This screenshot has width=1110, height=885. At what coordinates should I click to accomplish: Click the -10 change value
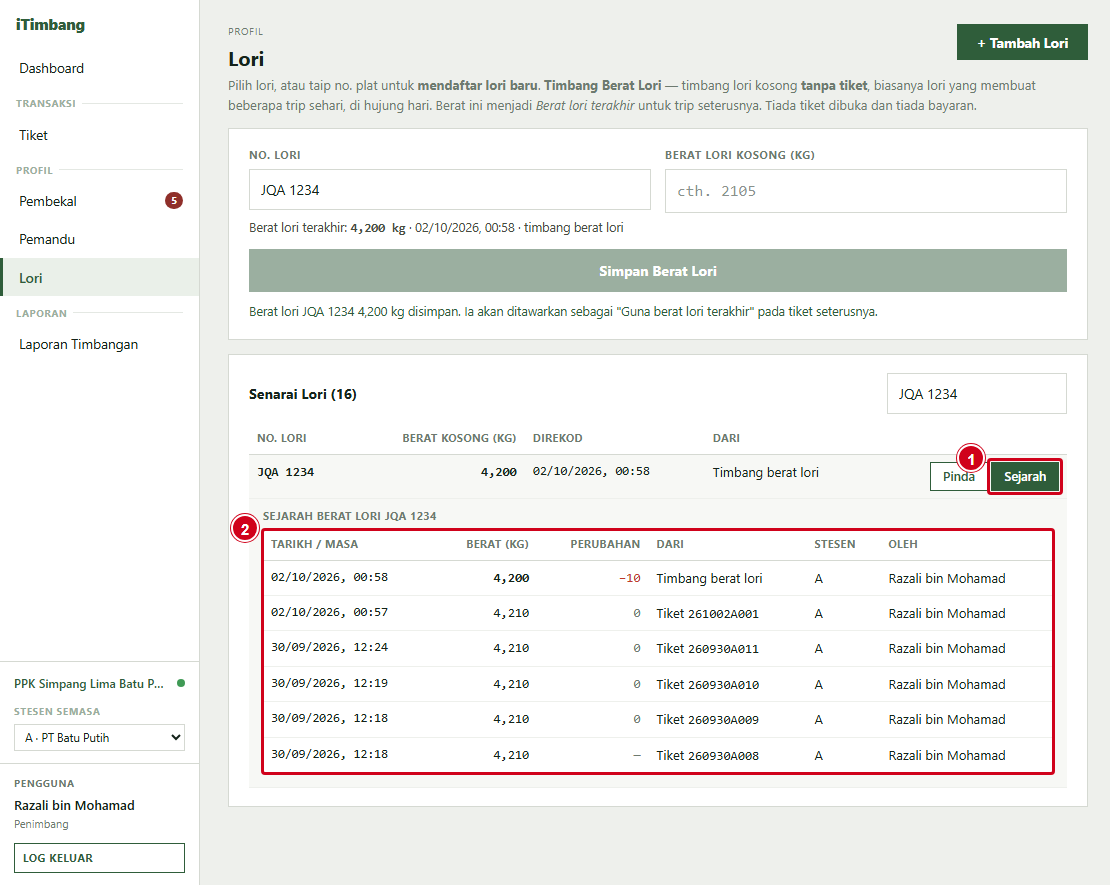(x=629, y=578)
